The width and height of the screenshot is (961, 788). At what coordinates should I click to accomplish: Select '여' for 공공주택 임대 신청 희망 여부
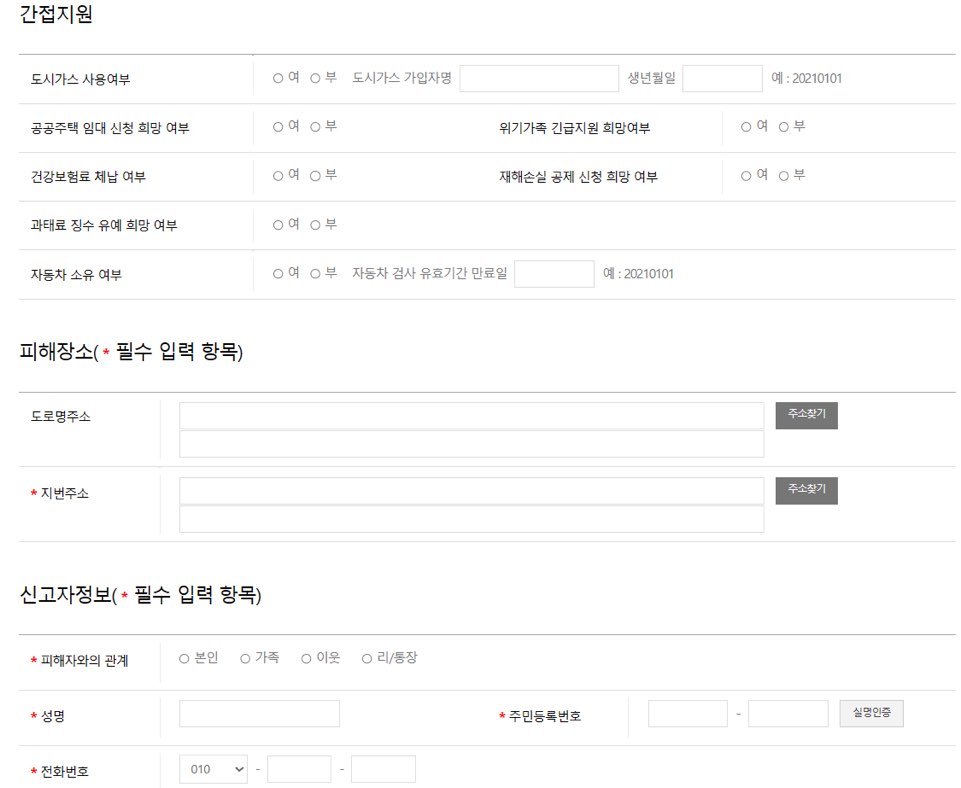pos(277,127)
